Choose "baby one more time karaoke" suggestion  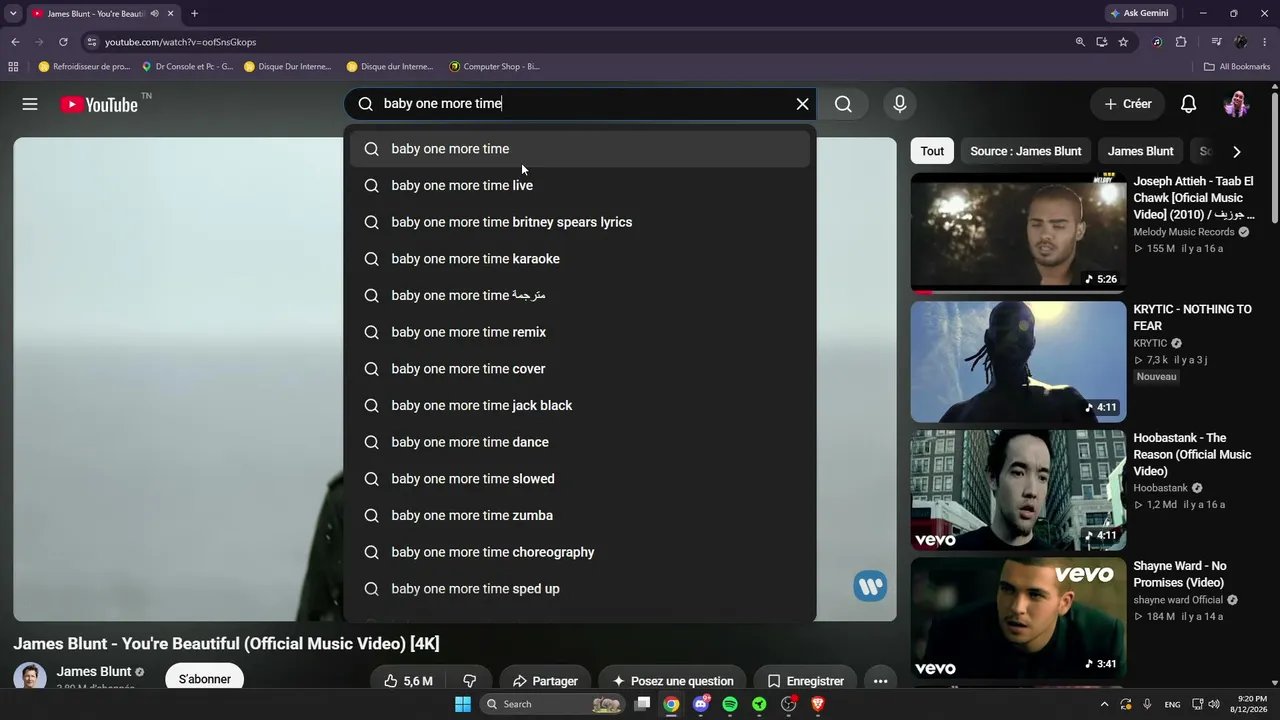click(x=580, y=259)
